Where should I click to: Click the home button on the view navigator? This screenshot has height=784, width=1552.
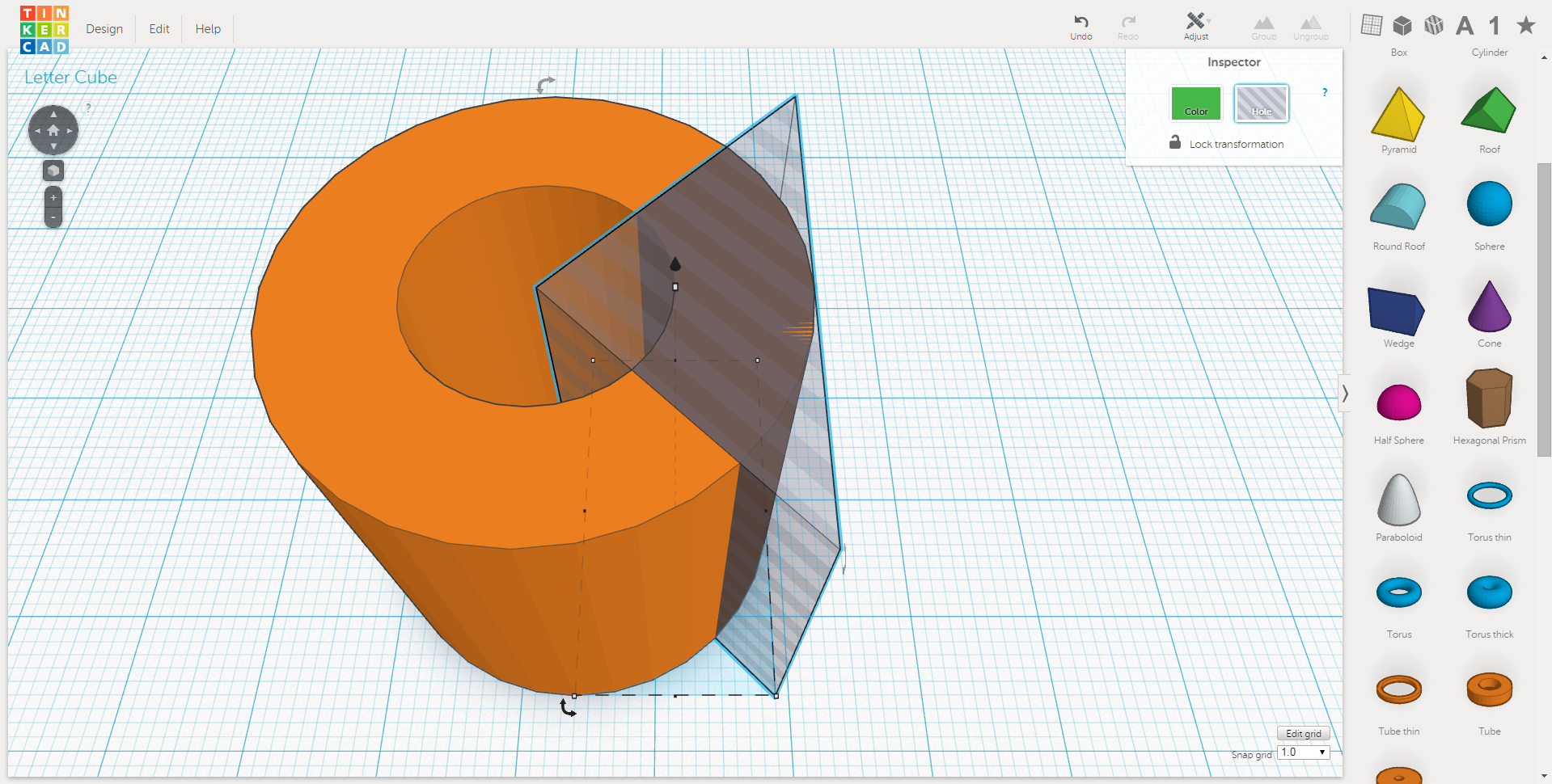[x=53, y=129]
